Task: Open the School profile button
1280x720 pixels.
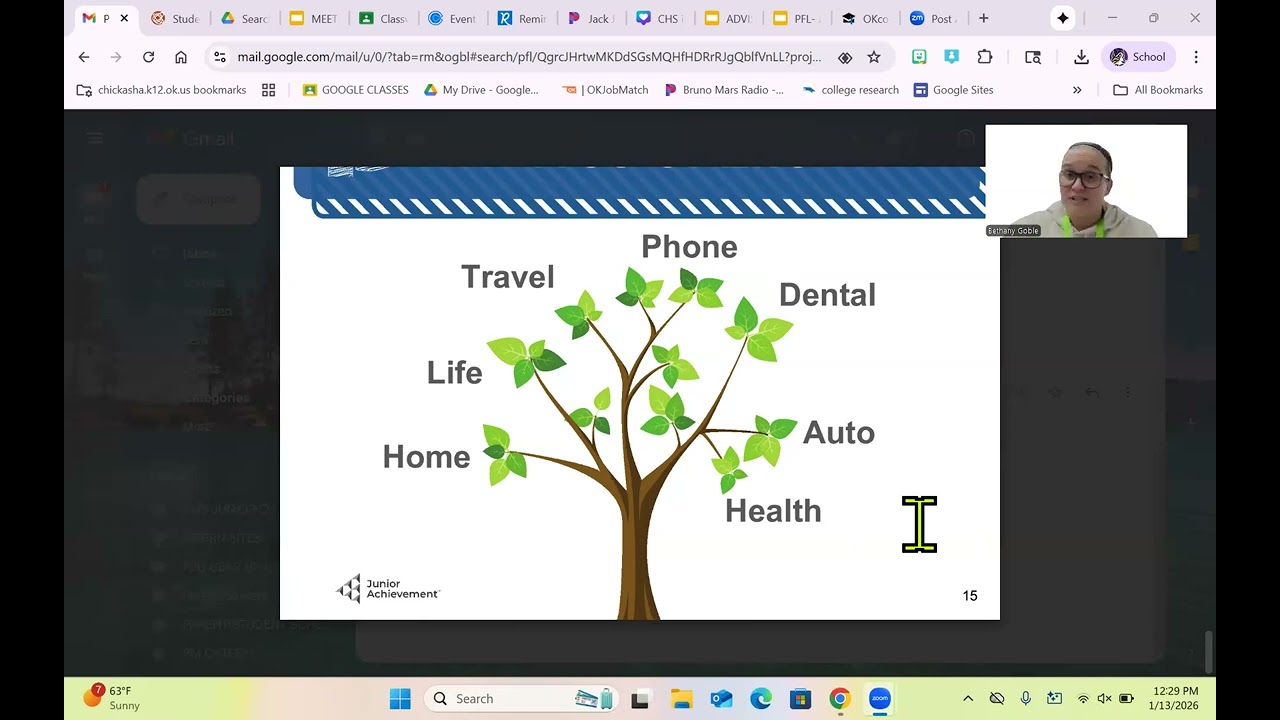Action: click(1138, 57)
